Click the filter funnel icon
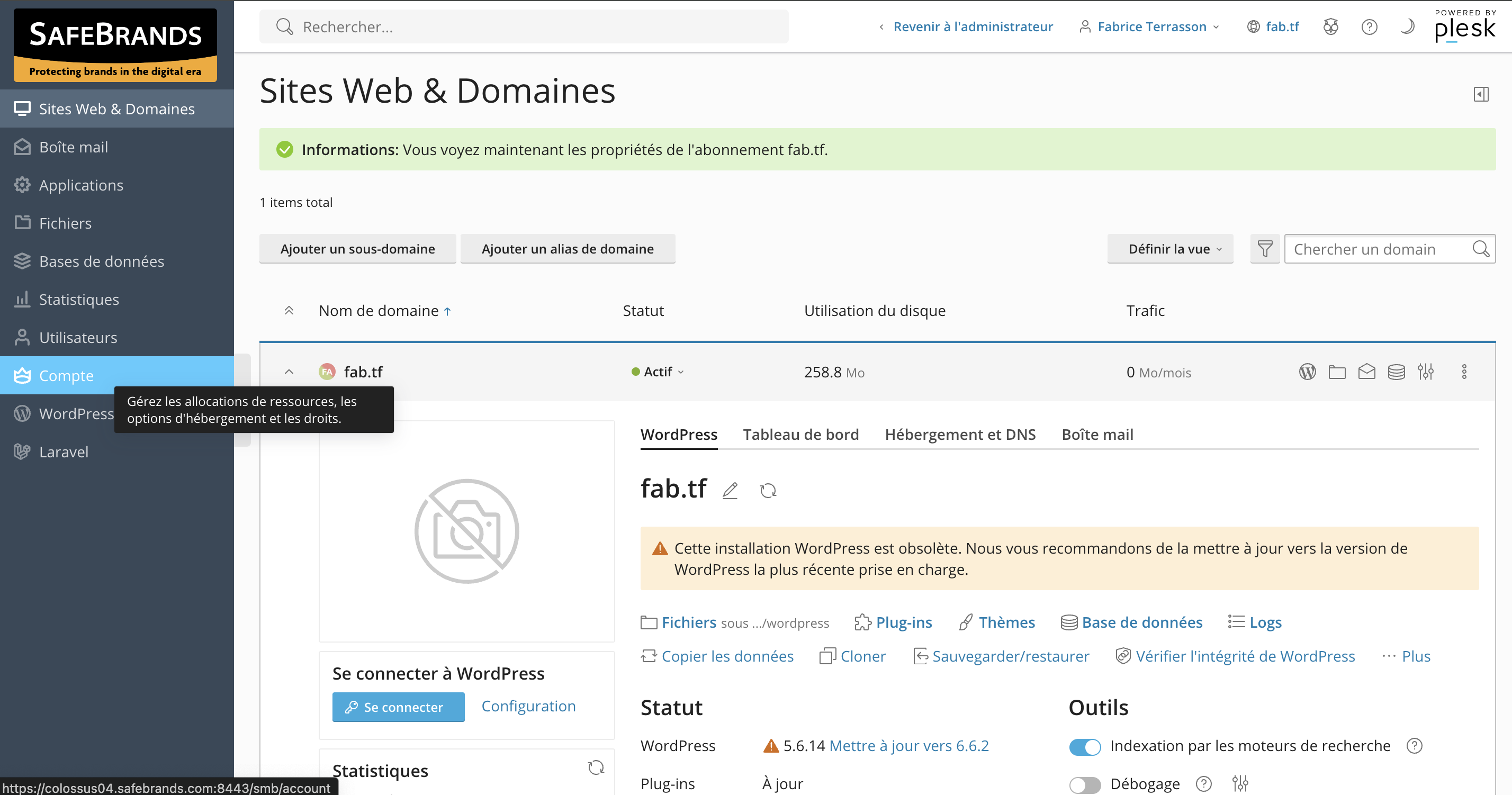 point(1265,249)
